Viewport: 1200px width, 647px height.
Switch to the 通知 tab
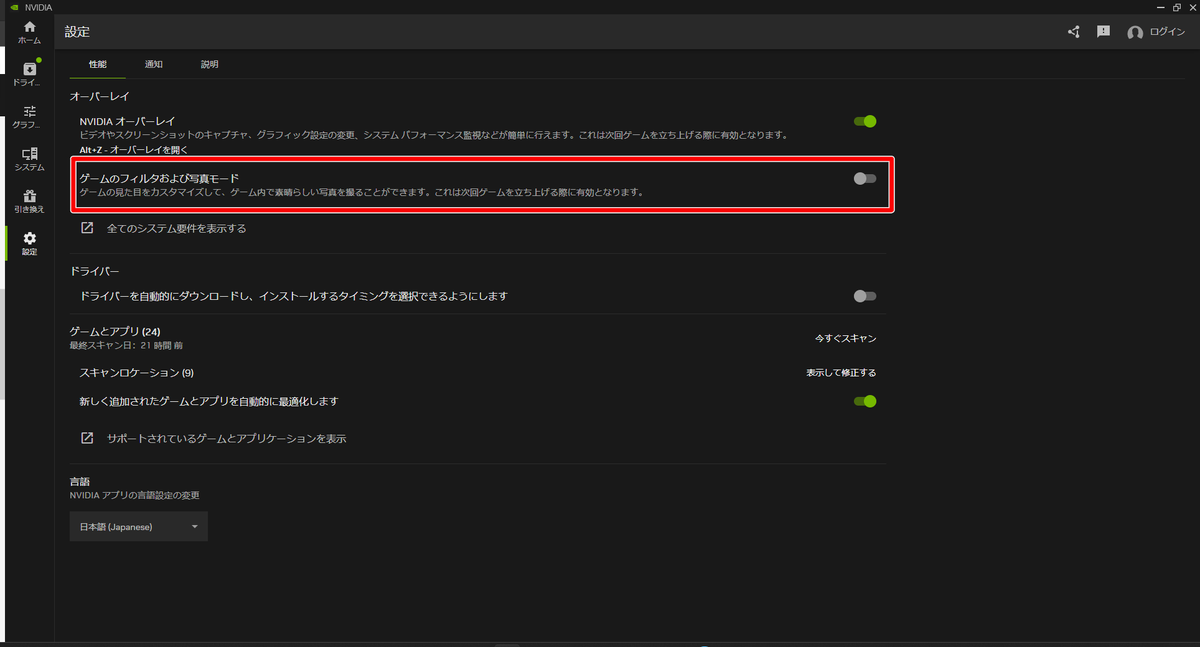(153, 64)
